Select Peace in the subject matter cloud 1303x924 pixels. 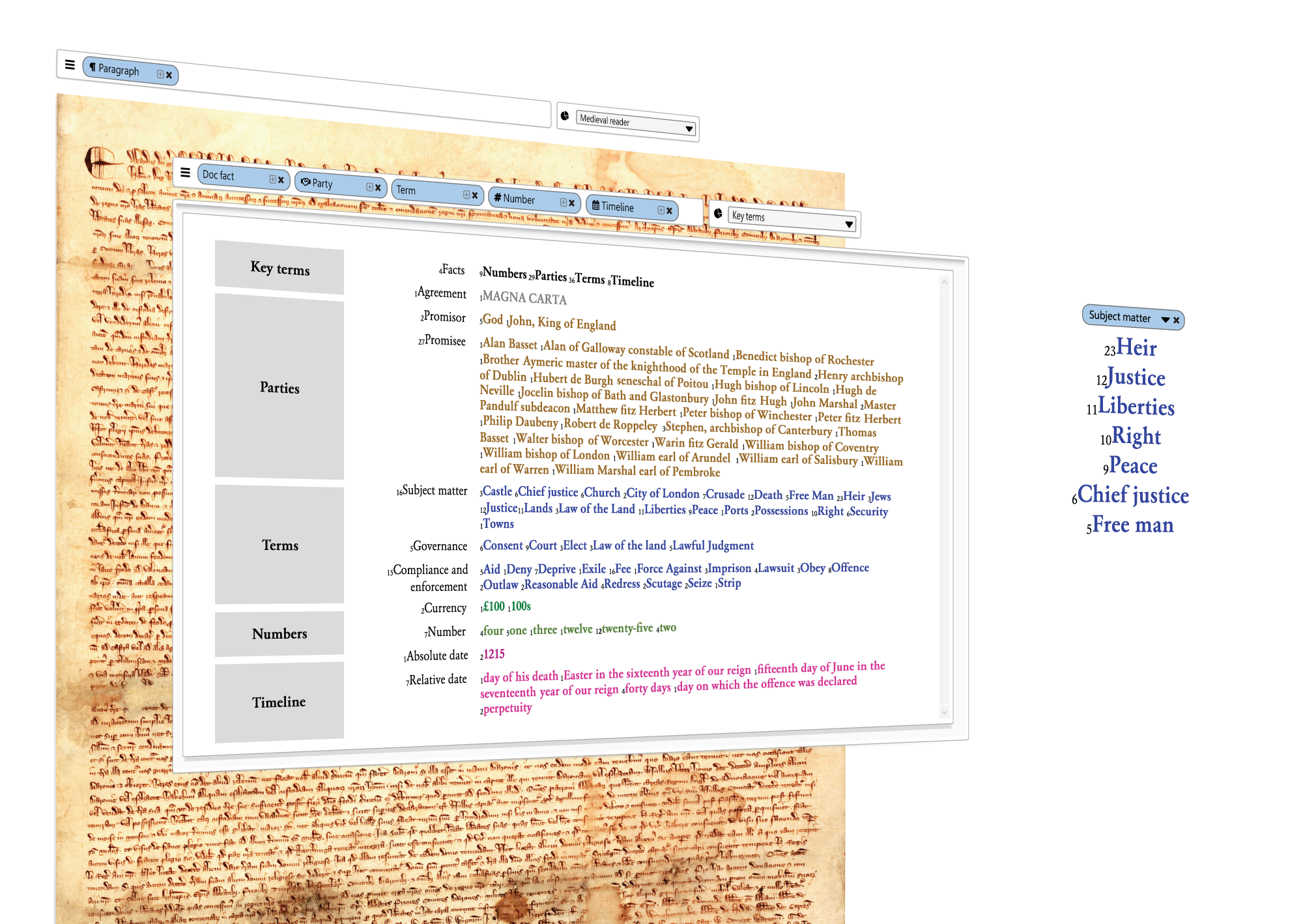pyautogui.click(x=1133, y=465)
